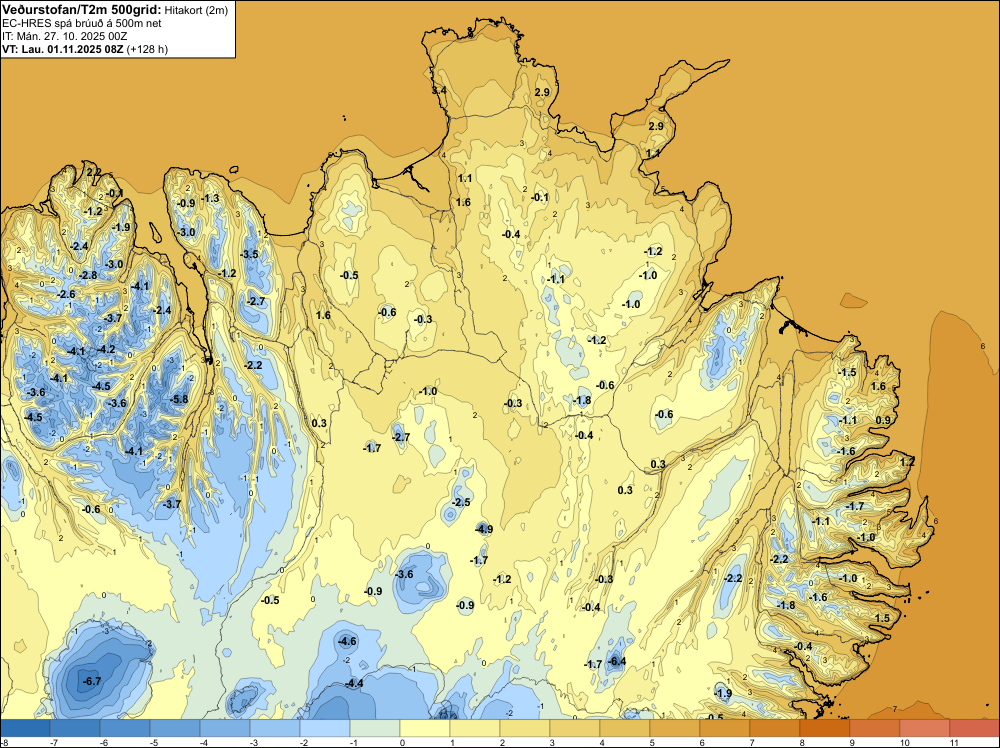Select legend swatch between -3 and -2

(x=275, y=728)
